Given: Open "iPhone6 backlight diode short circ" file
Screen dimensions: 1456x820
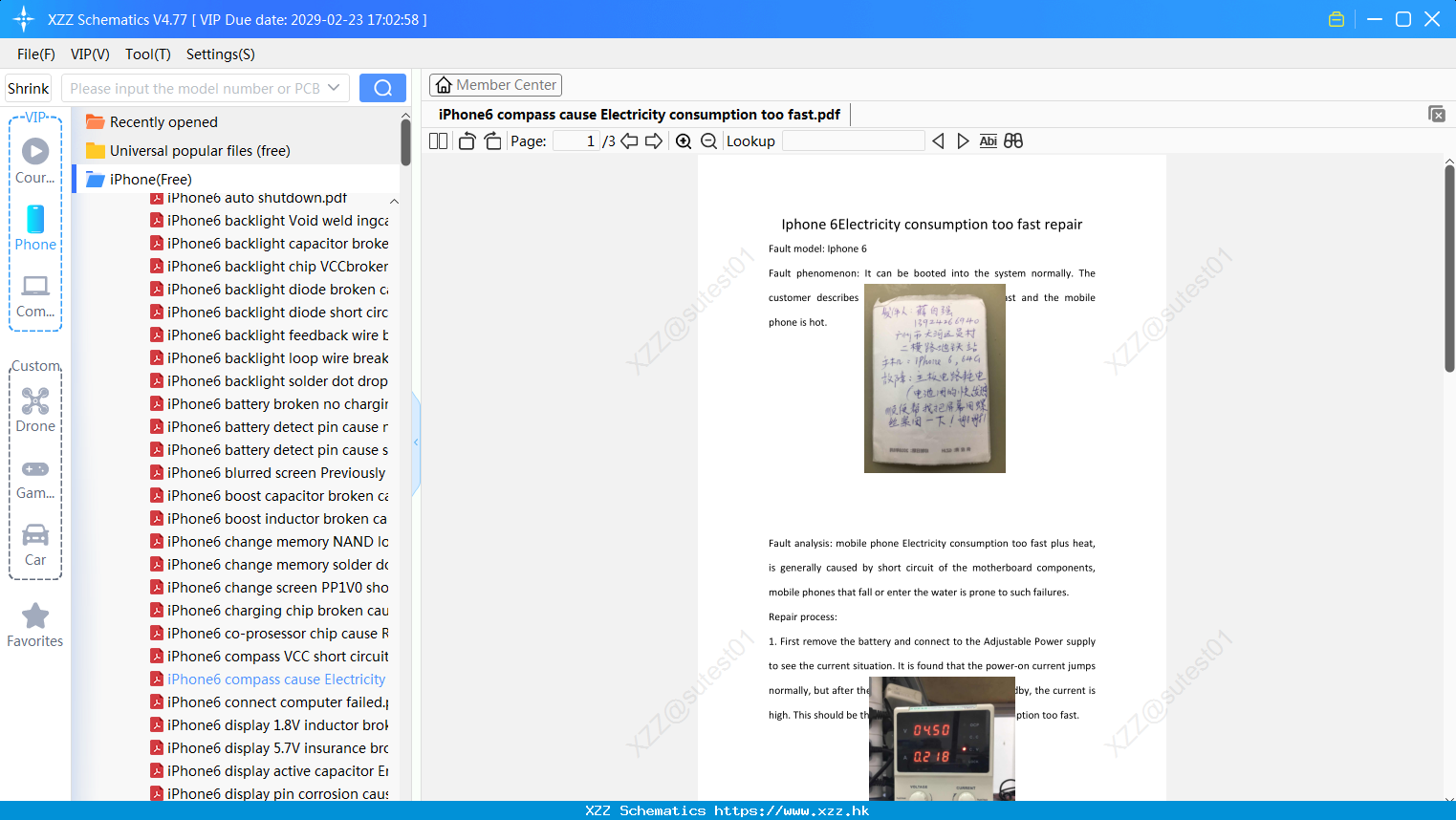Looking at the screenshot, I should pyautogui.click(x=270, y=313).
